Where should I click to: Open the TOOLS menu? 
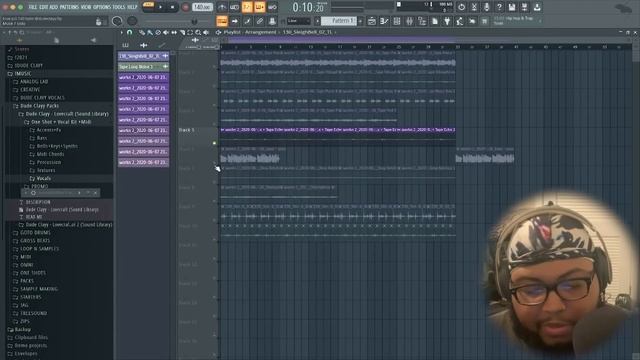pos(119,7)
